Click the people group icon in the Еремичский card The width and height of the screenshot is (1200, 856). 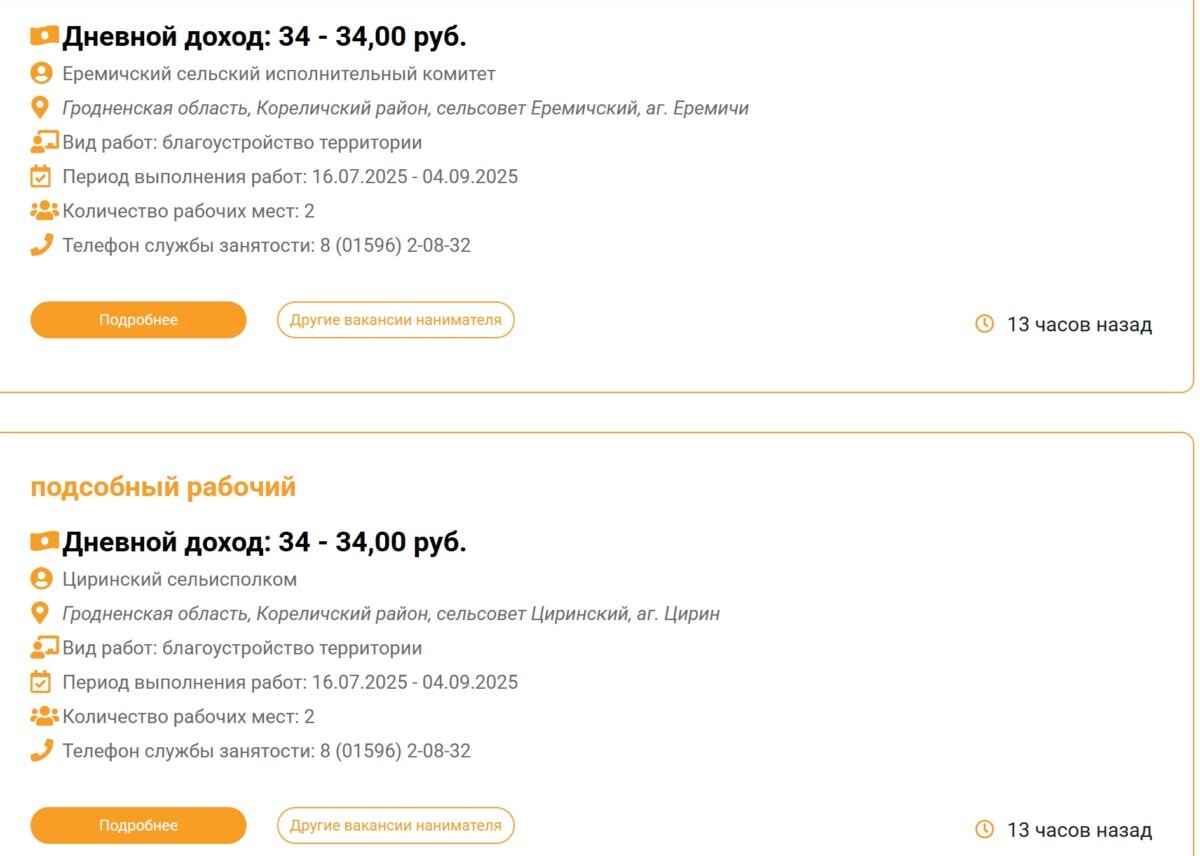click(44, 211)
